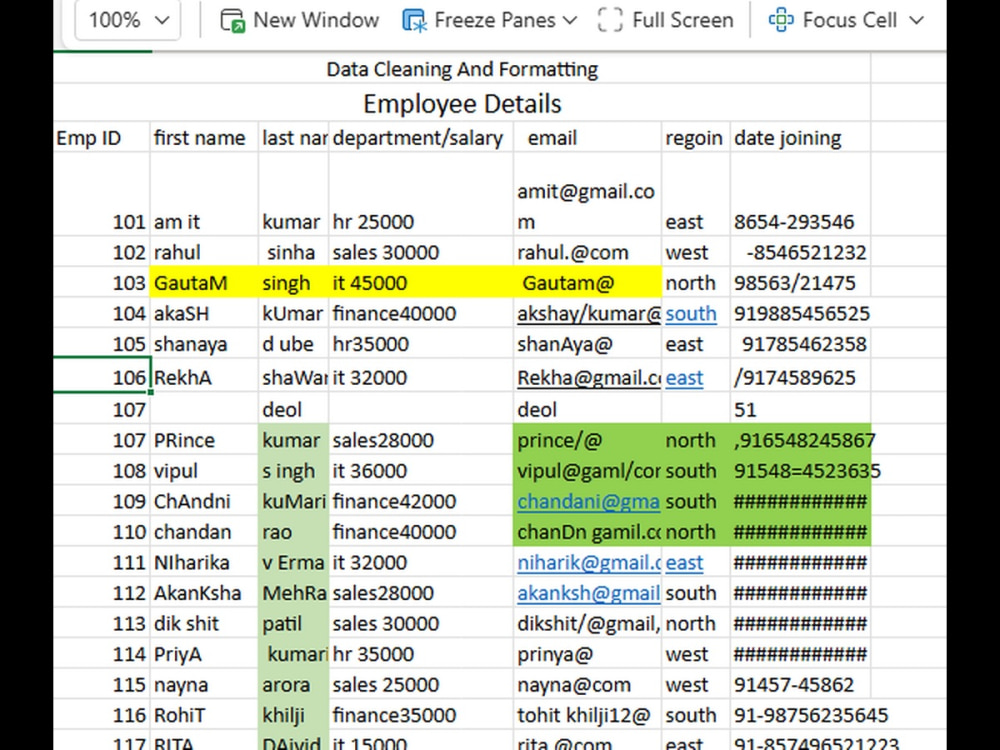Click the south link in row 104

(x=691, y=314)
